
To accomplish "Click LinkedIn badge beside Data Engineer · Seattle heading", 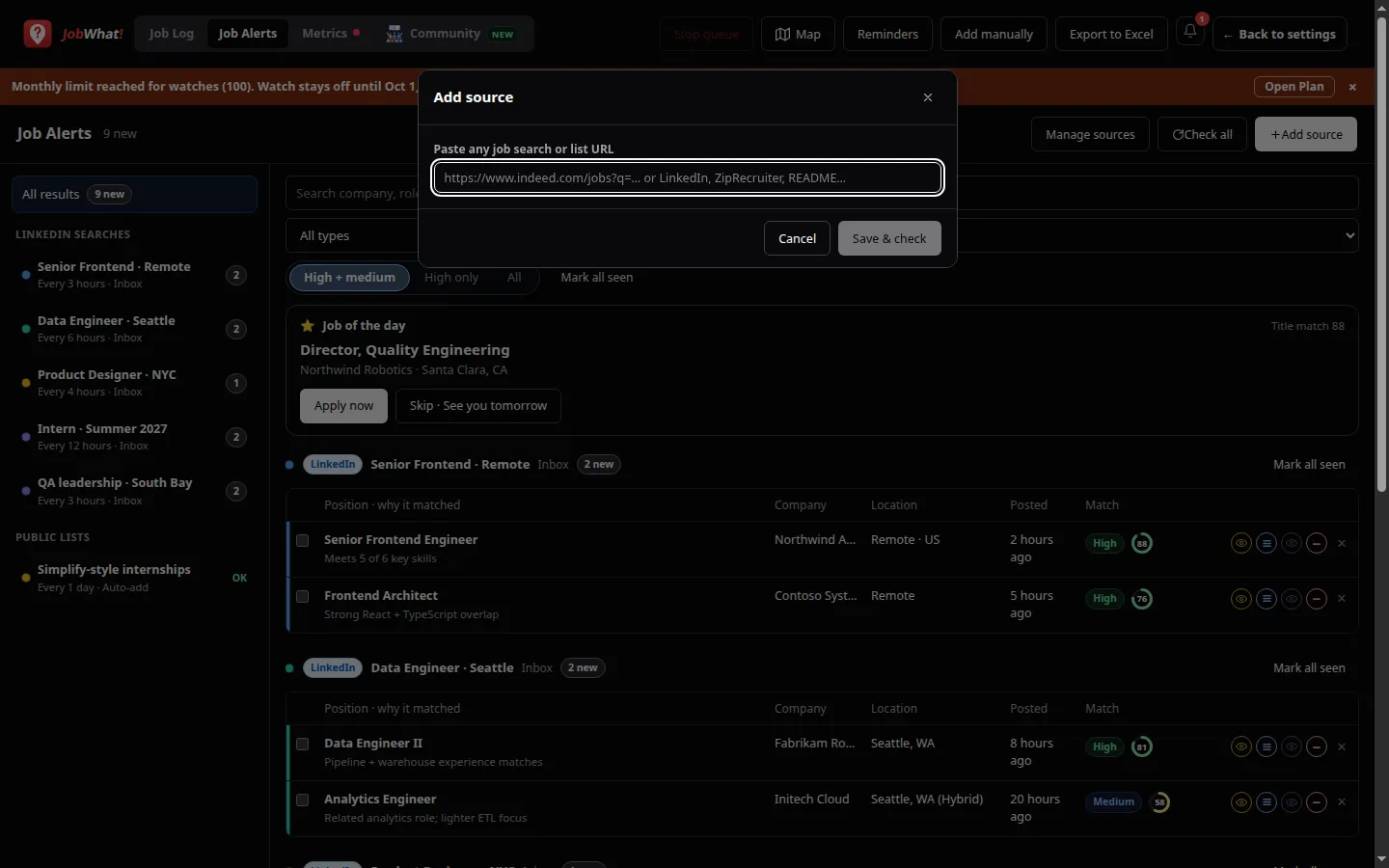I will (333, 668).
